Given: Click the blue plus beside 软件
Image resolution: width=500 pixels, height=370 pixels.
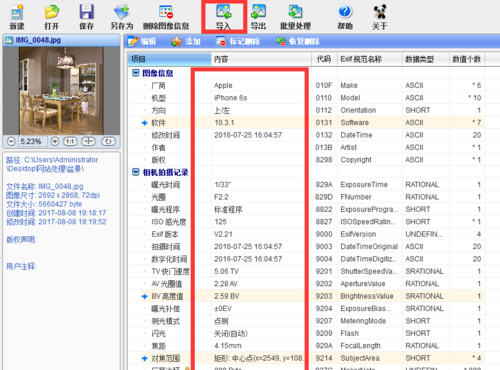Looking at the screenshot, I should [x=144, y=123].
